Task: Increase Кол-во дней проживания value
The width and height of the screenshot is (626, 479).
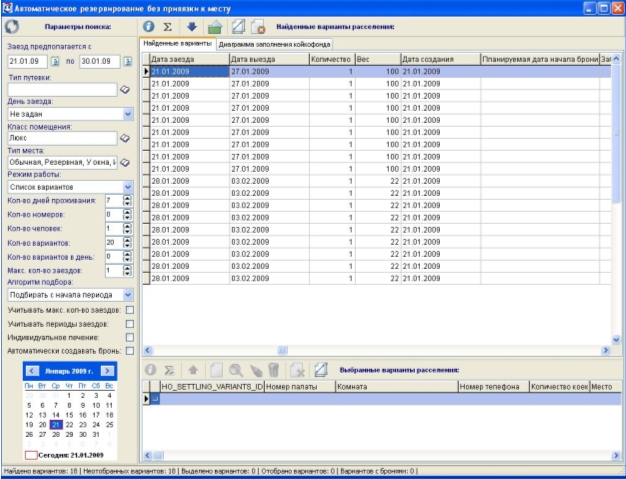Action: pos(127,198)
